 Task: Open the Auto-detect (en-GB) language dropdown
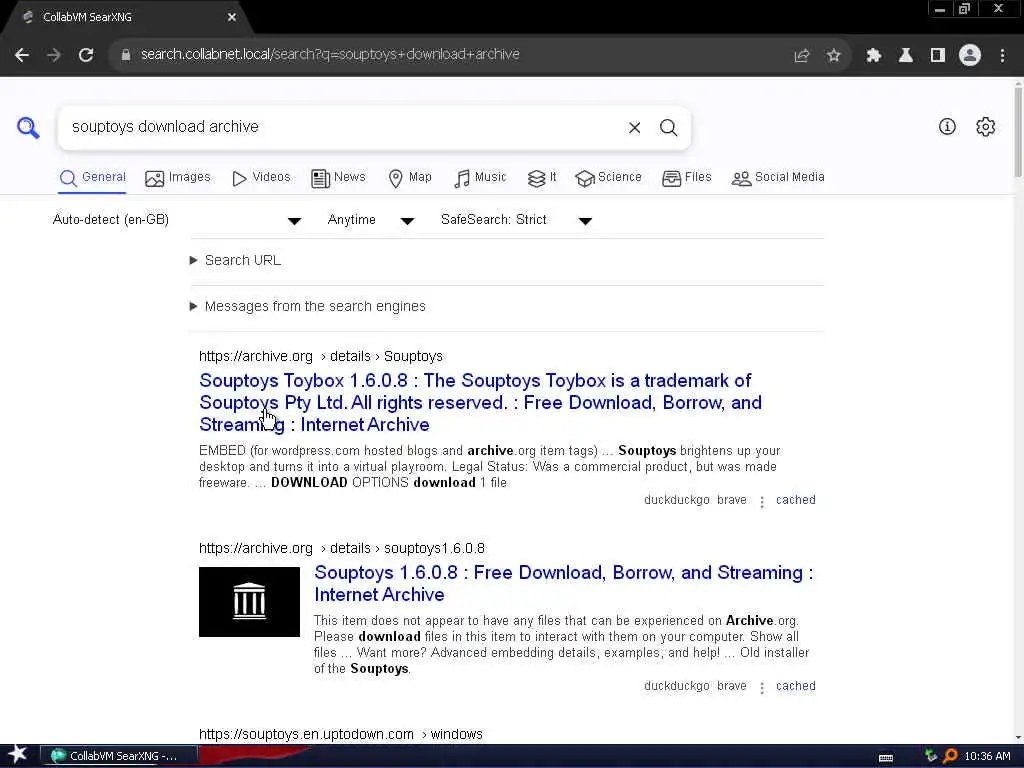[176, 220]
